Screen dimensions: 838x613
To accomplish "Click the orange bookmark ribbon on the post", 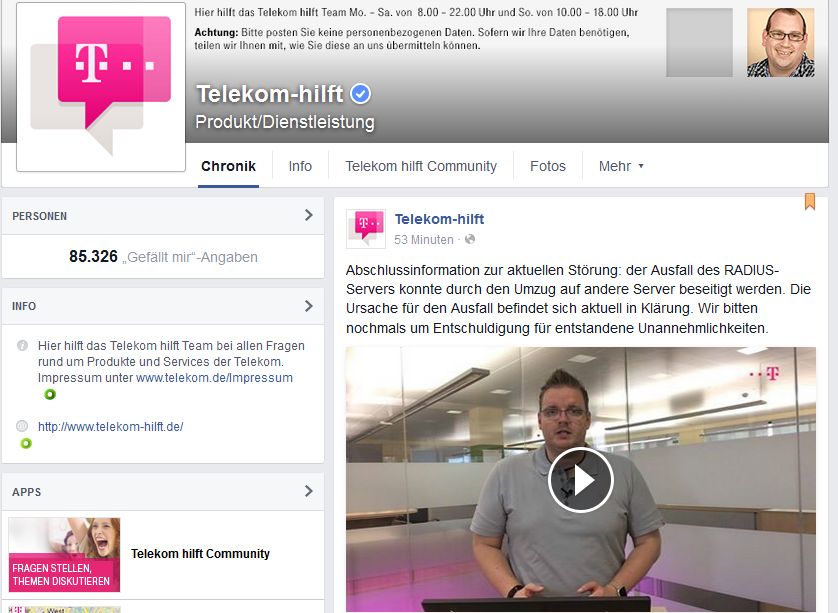I will pos(810,201).
